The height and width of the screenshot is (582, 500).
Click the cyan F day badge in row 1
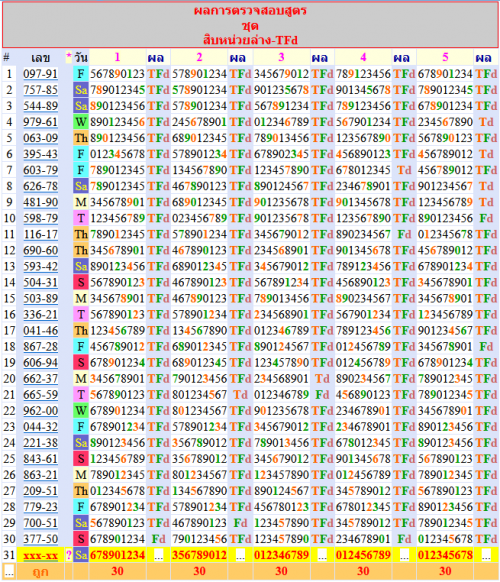[81, 74]
